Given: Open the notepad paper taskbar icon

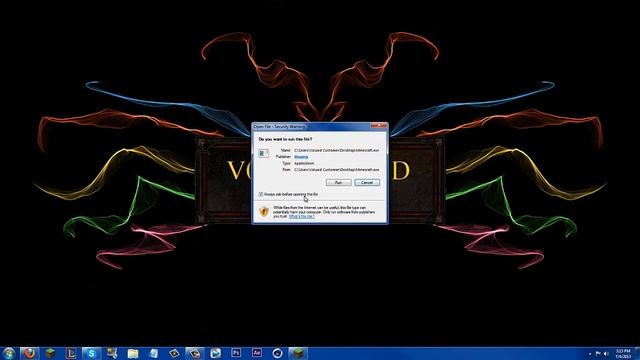Looking at the screenshot, I should [153, 353].
